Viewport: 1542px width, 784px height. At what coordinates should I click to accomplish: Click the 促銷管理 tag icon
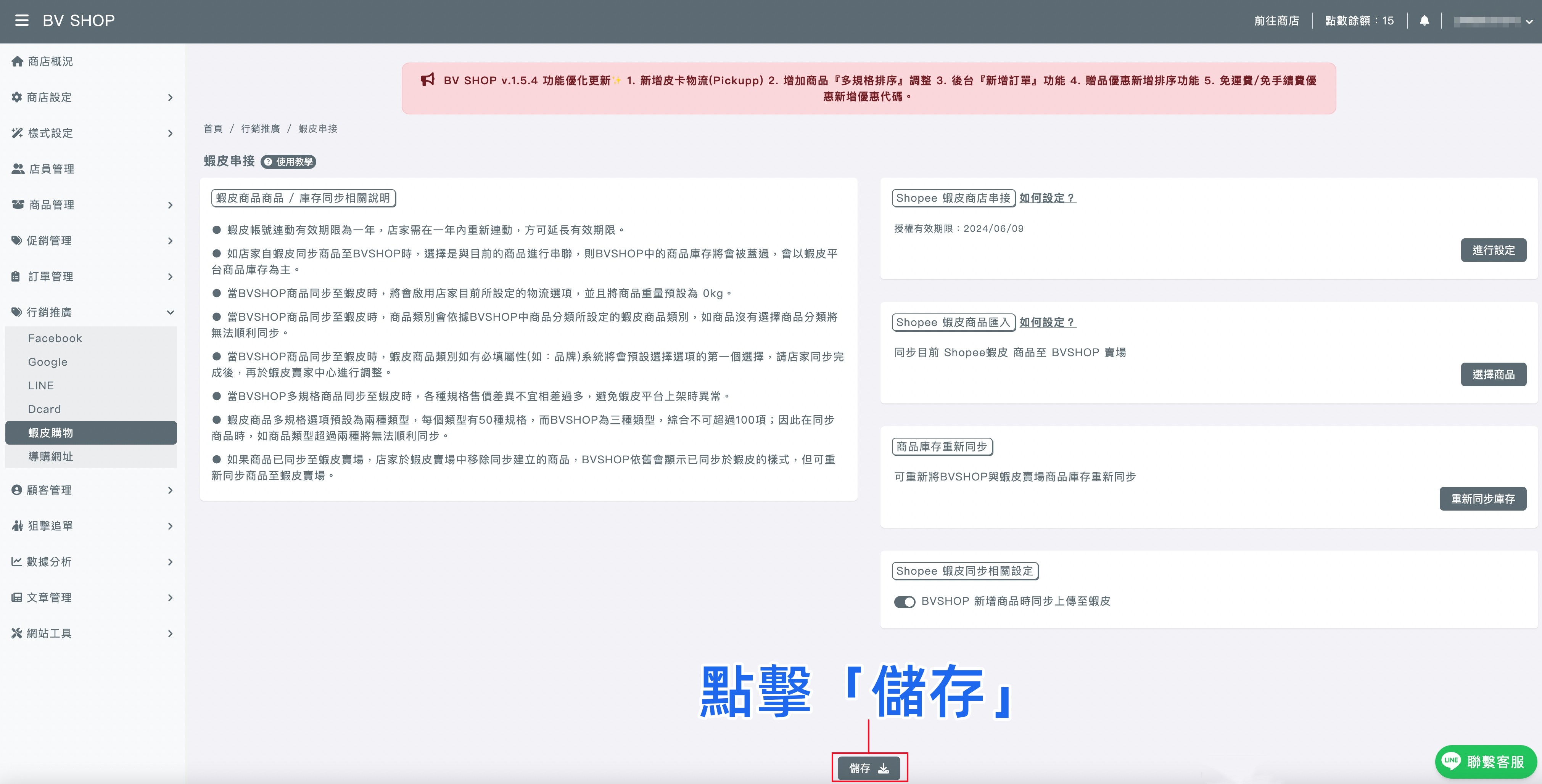(17, 241)
